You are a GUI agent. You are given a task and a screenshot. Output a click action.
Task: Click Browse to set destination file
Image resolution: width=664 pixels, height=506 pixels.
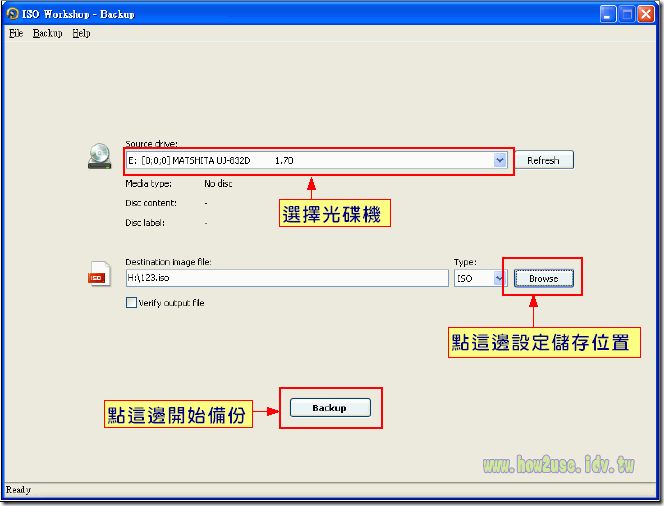coord(544,279)
